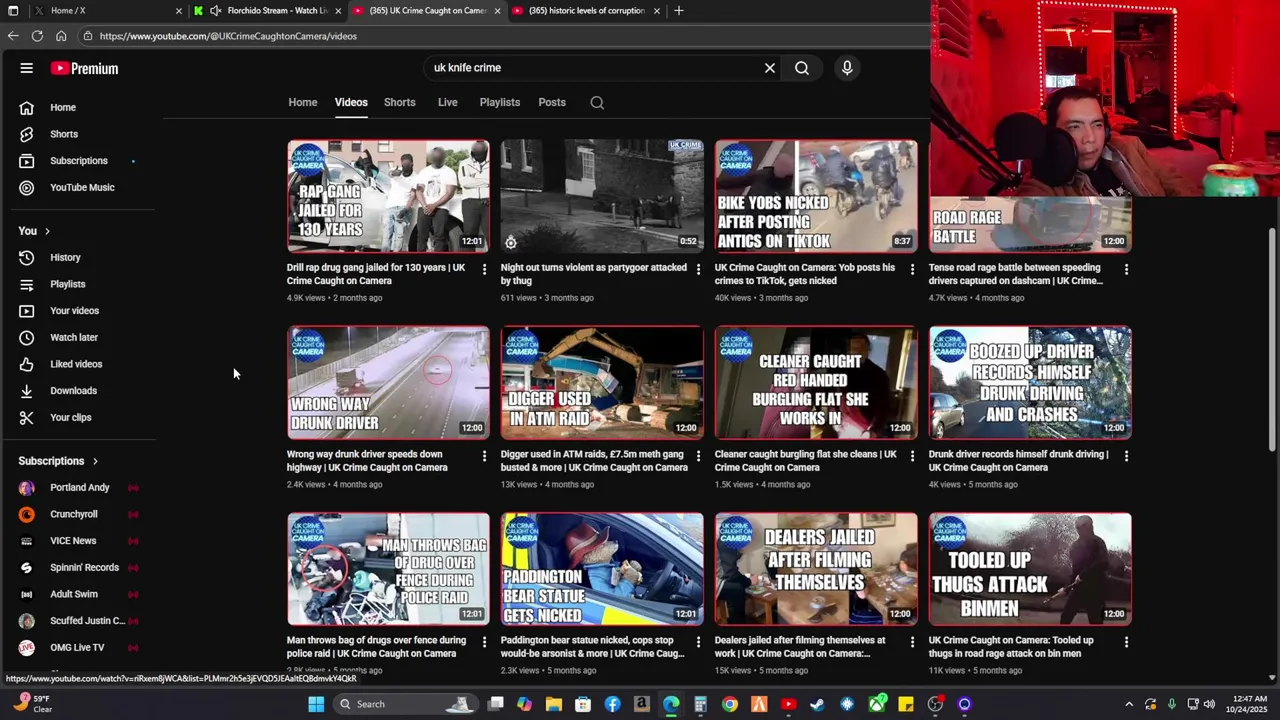This screenshot has height=720, width=1280.
Task: Open options for Wrong way drunk driver video
Action: 484,456
